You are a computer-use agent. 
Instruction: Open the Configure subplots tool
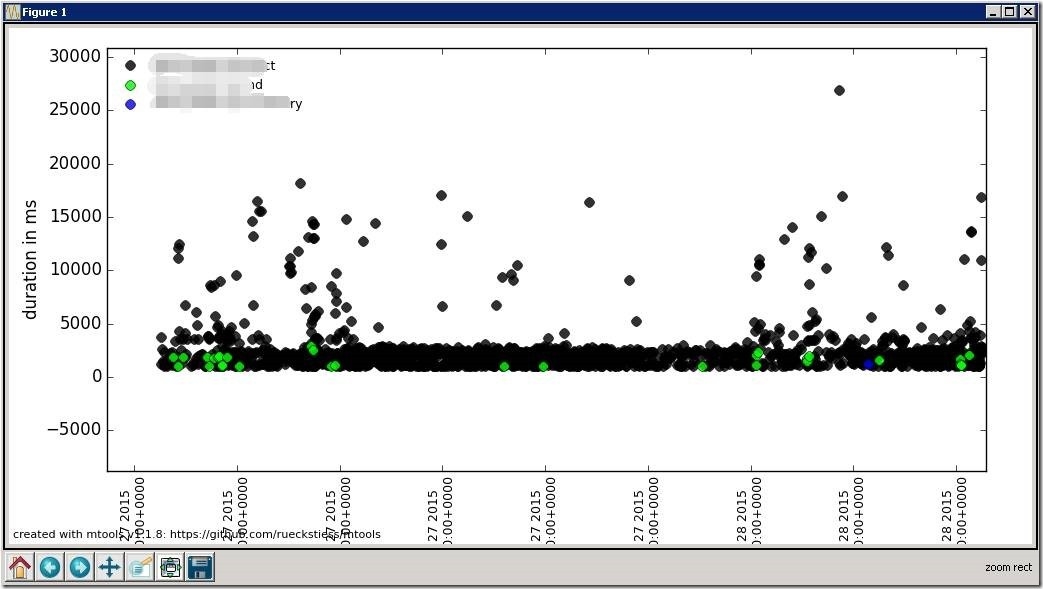(170, 568)
